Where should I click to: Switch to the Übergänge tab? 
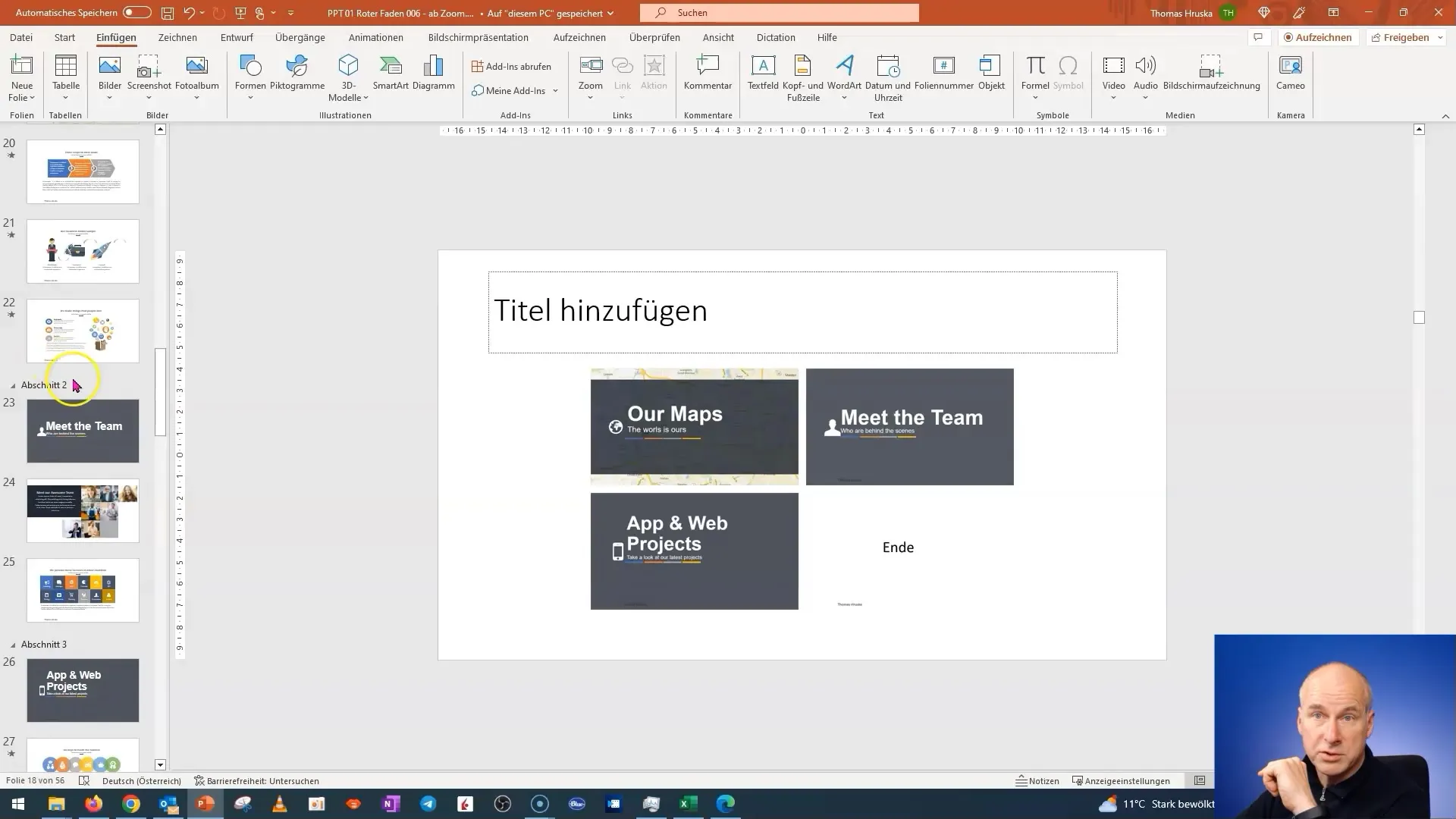click(300, 37)
